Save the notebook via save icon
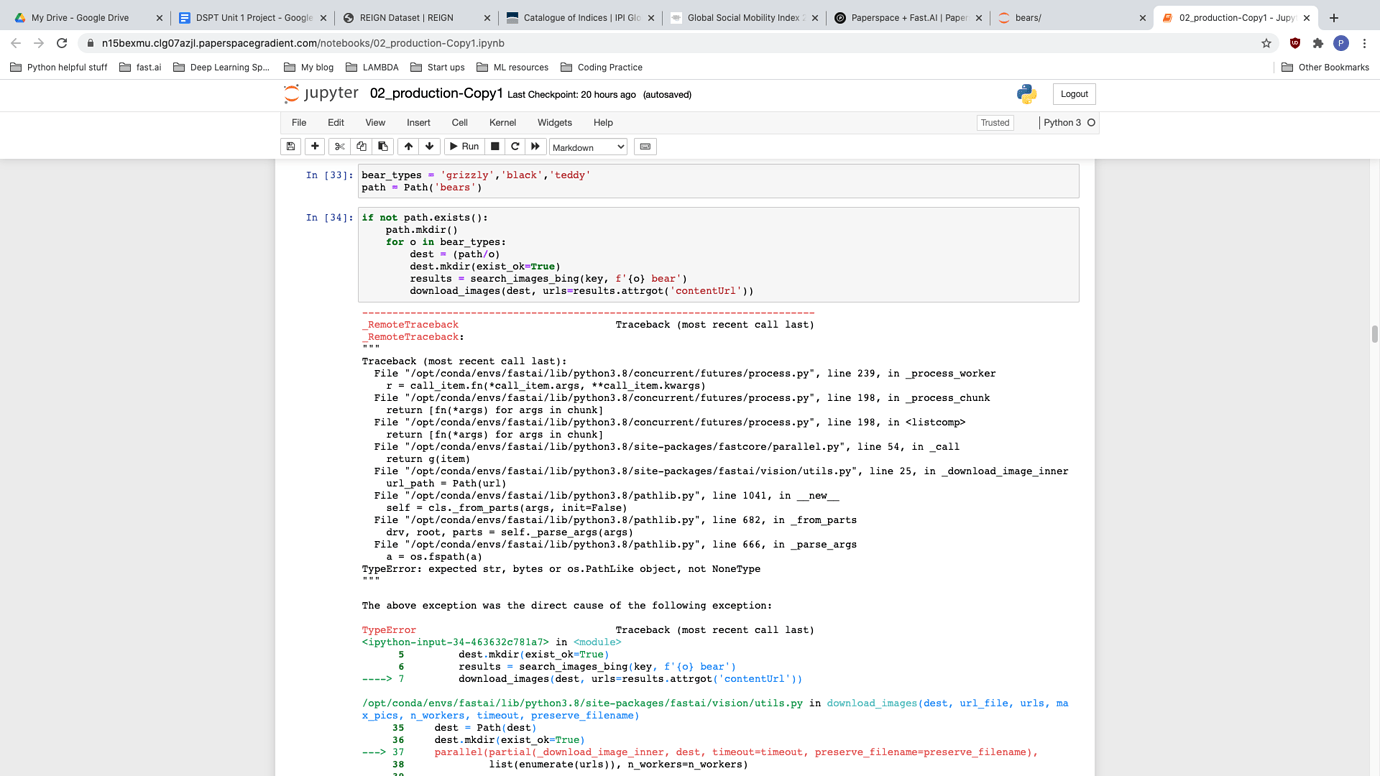Screen dimensions: 1380x776 [x=290, y=146]
